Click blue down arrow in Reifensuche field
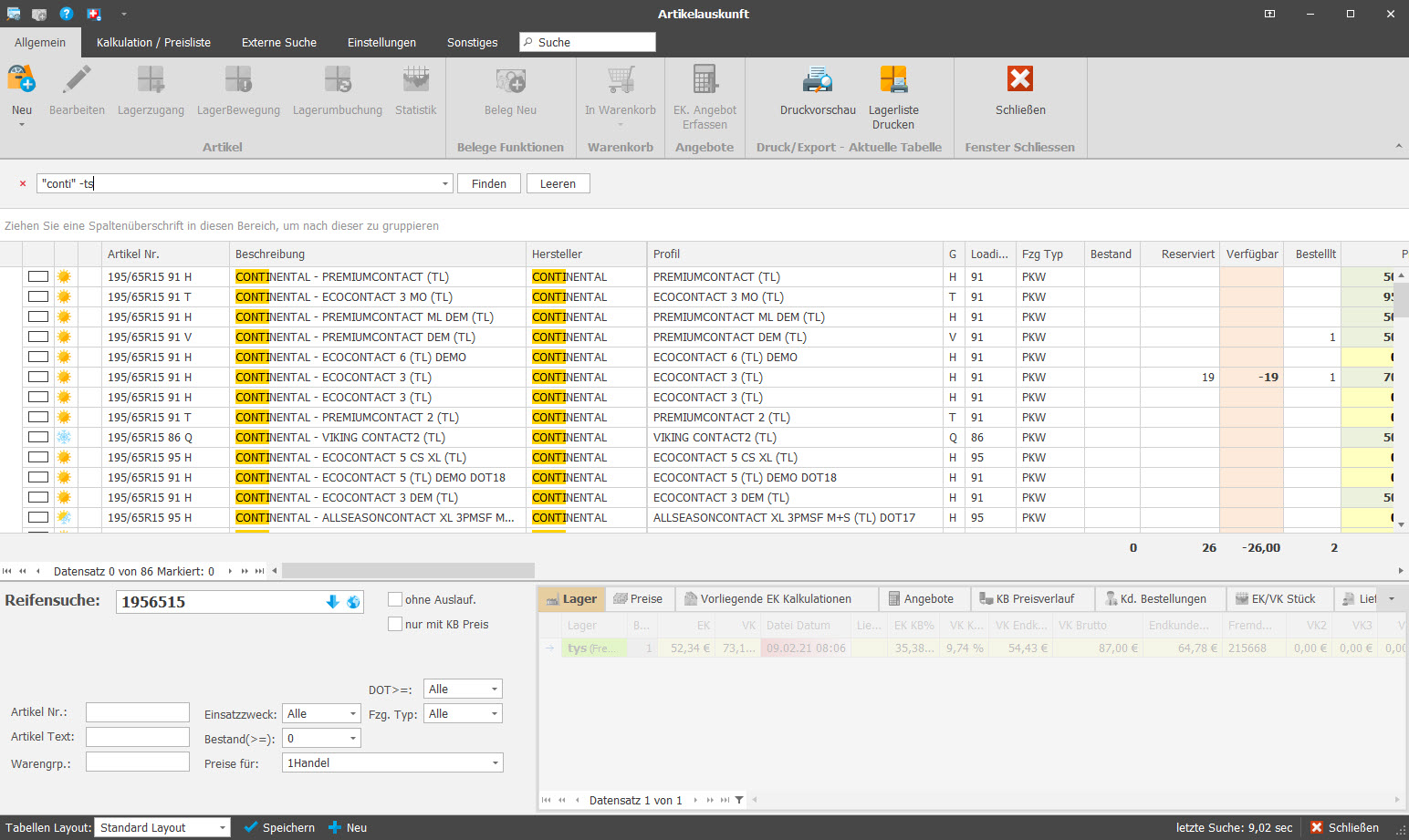Screen dimensions: 1409x840 [x=332, y=602]
